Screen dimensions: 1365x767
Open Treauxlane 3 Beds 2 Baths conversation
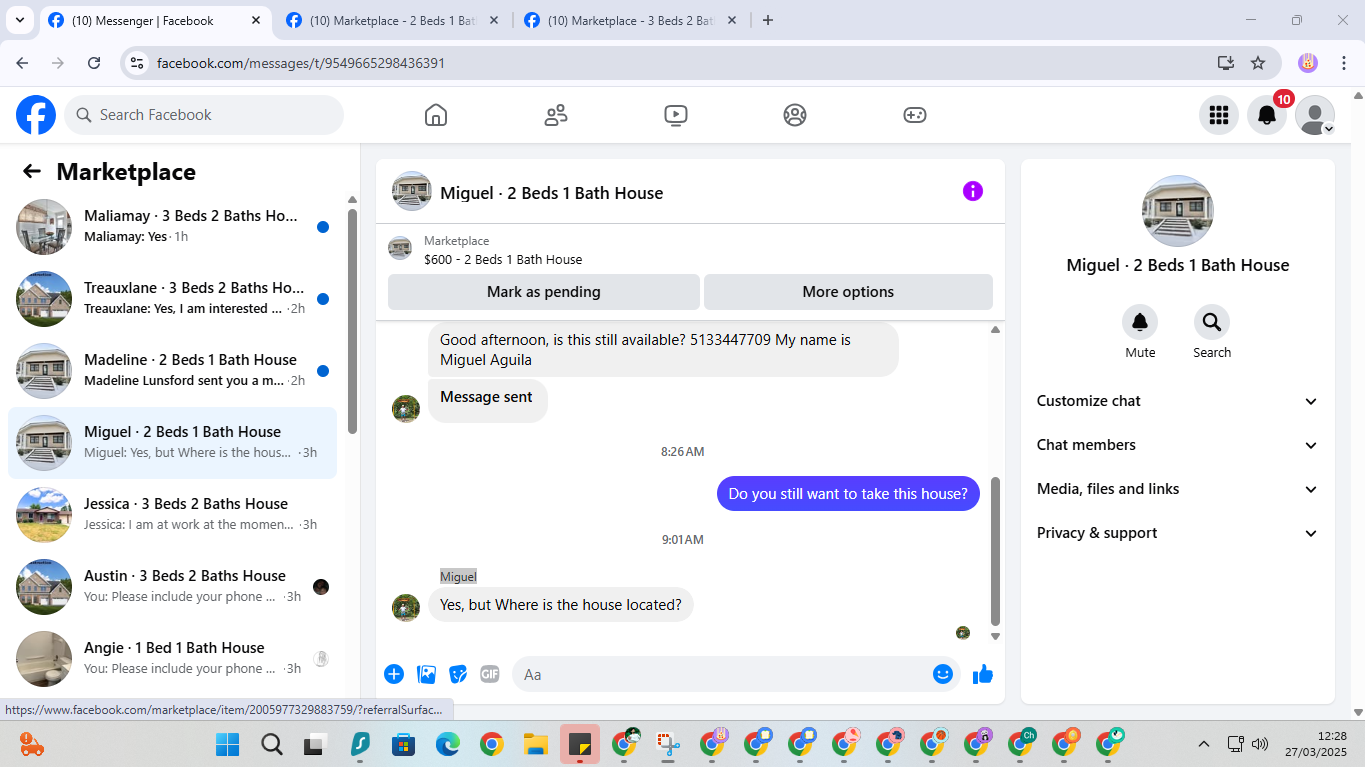[172, 299]
